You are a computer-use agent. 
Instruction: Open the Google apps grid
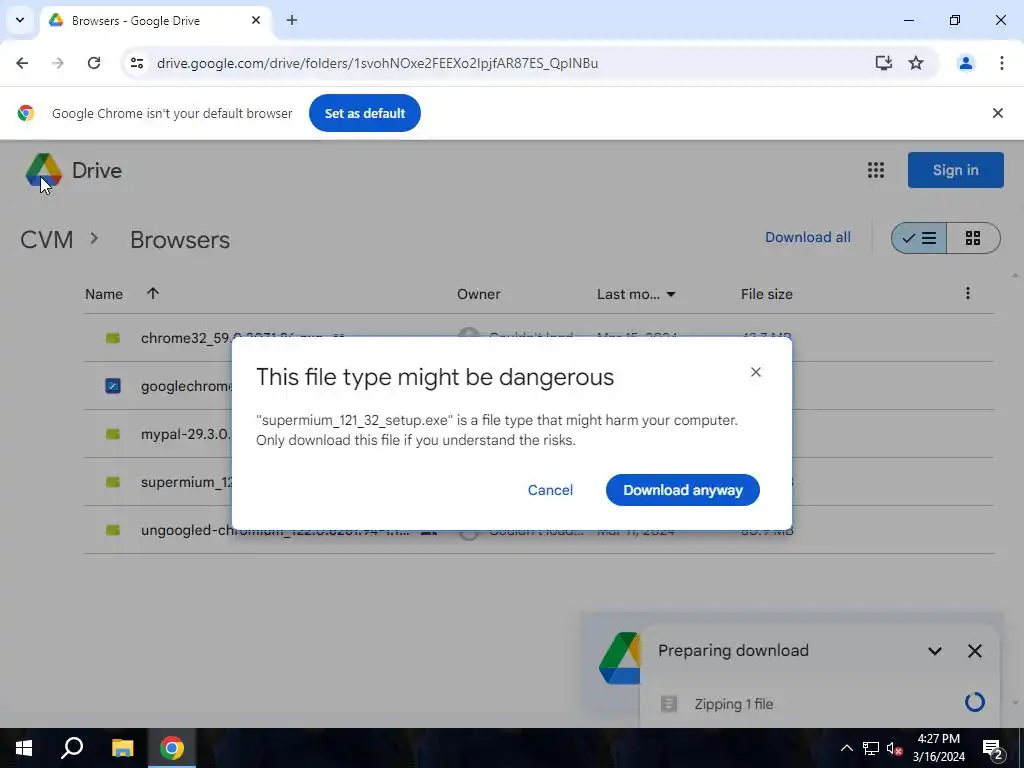(876, 170)
